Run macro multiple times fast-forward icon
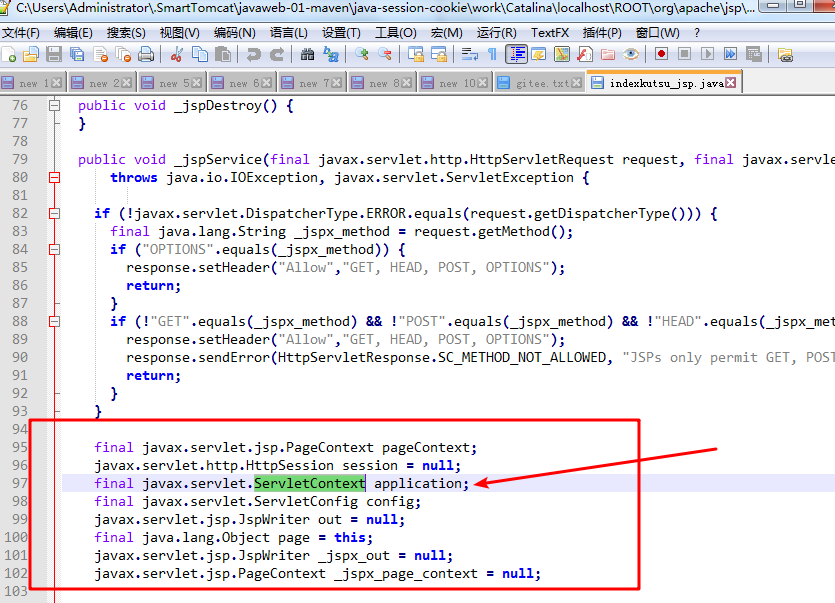 (731, 54)
